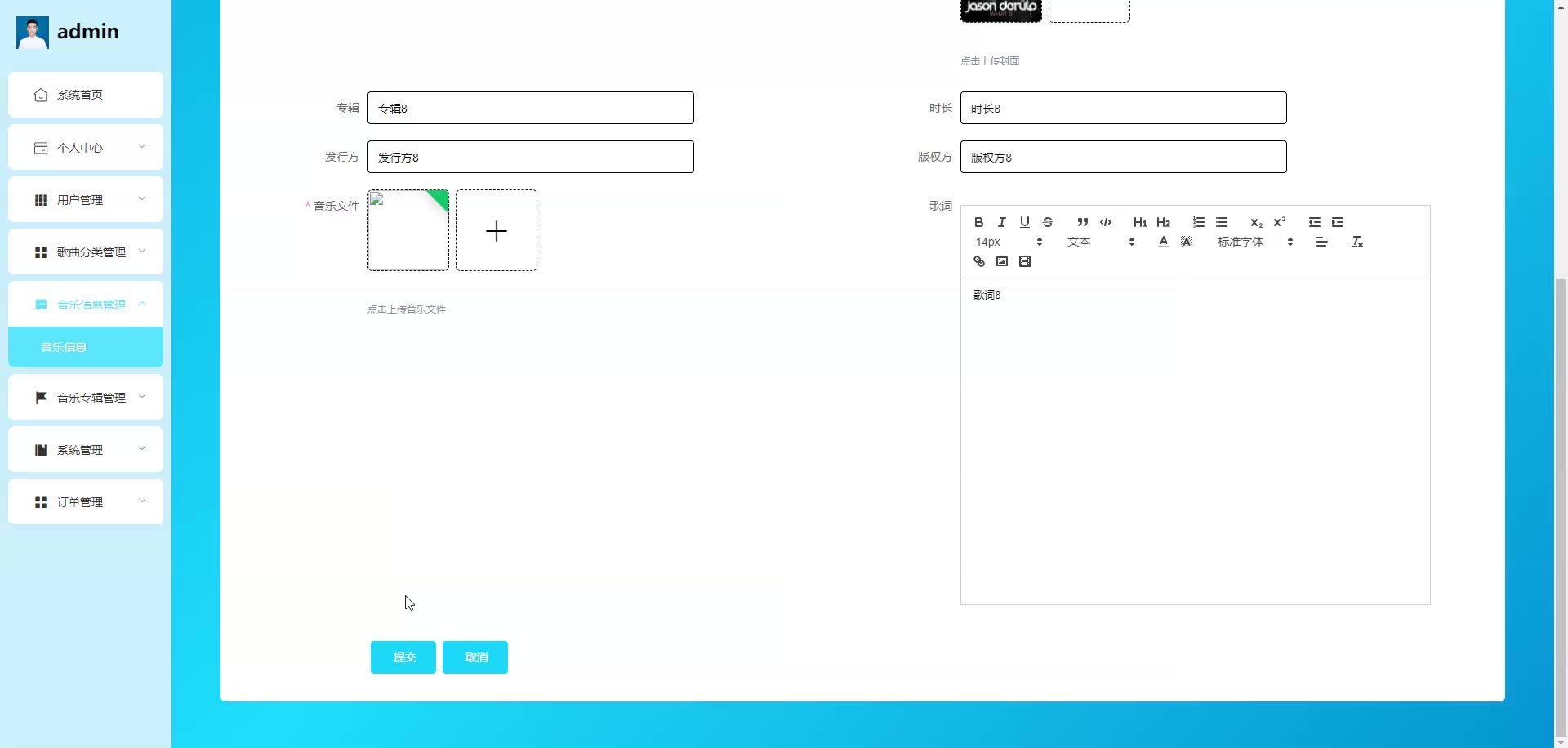
Task: Apply subscript formatting
Action: pos(1256,222)
